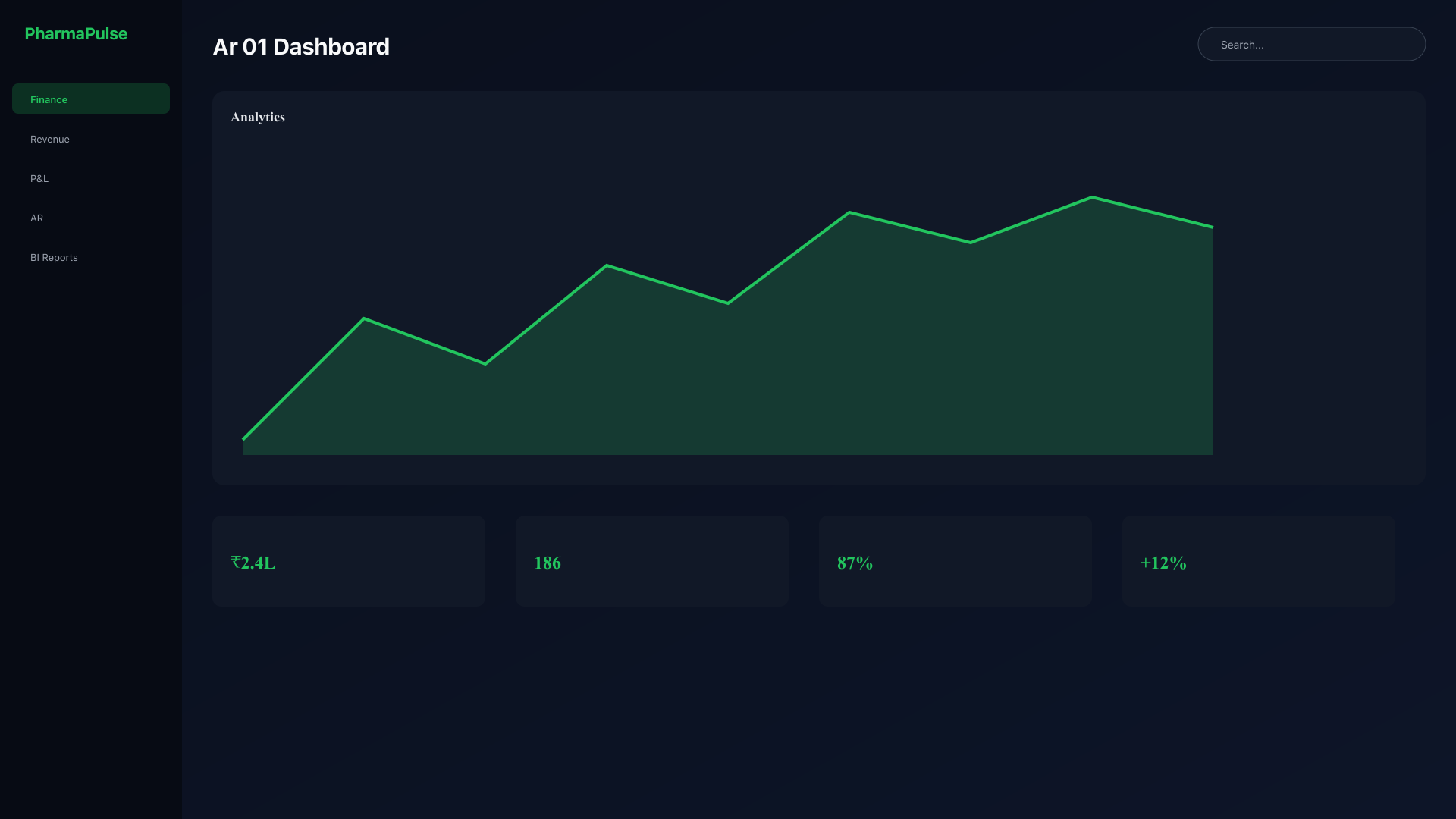The height and width of the screenshot is (819, 1456).
Task: Open the Finance sidebar section
Action: pos(91,99)
